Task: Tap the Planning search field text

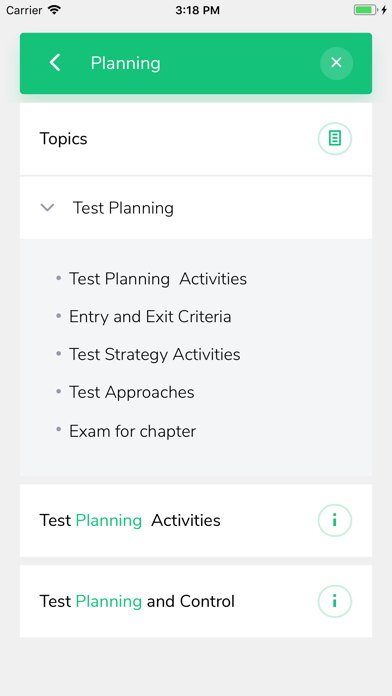Action: point(125,63)
